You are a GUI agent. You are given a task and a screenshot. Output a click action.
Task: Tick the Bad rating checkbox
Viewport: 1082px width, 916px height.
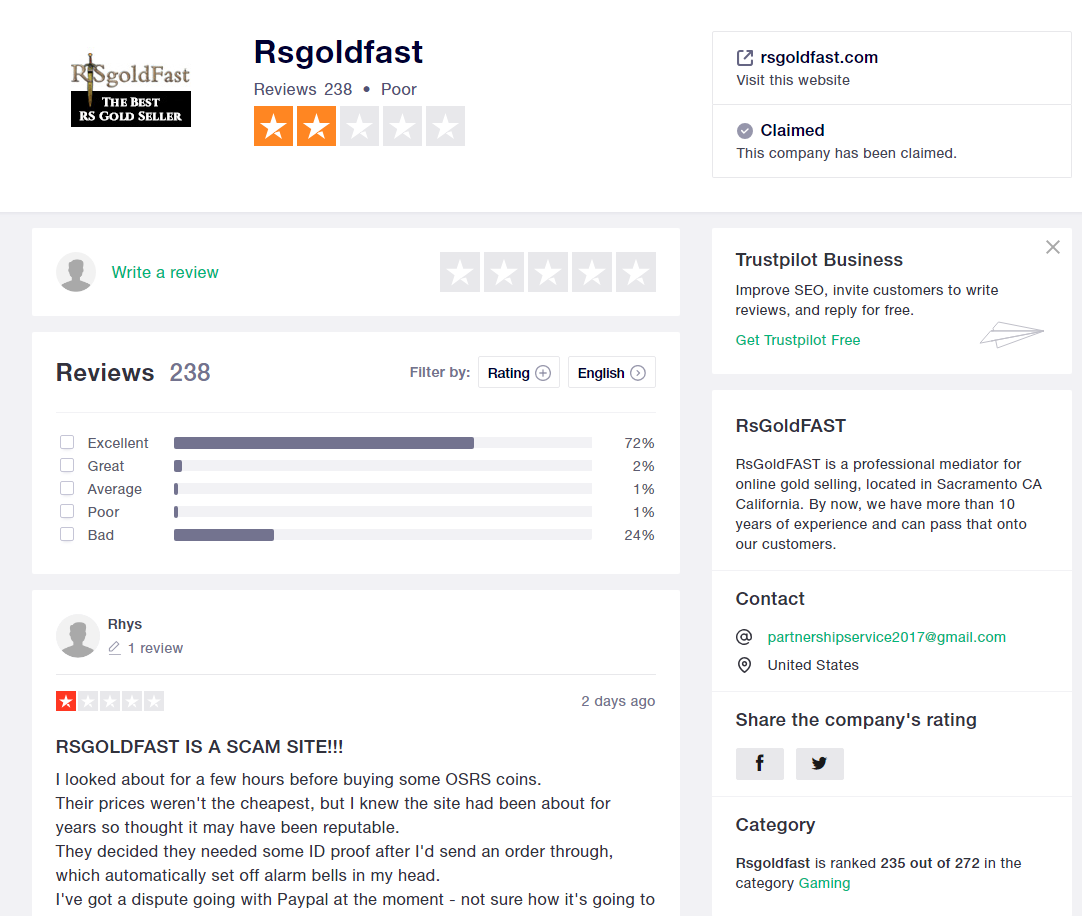point(67,534)
